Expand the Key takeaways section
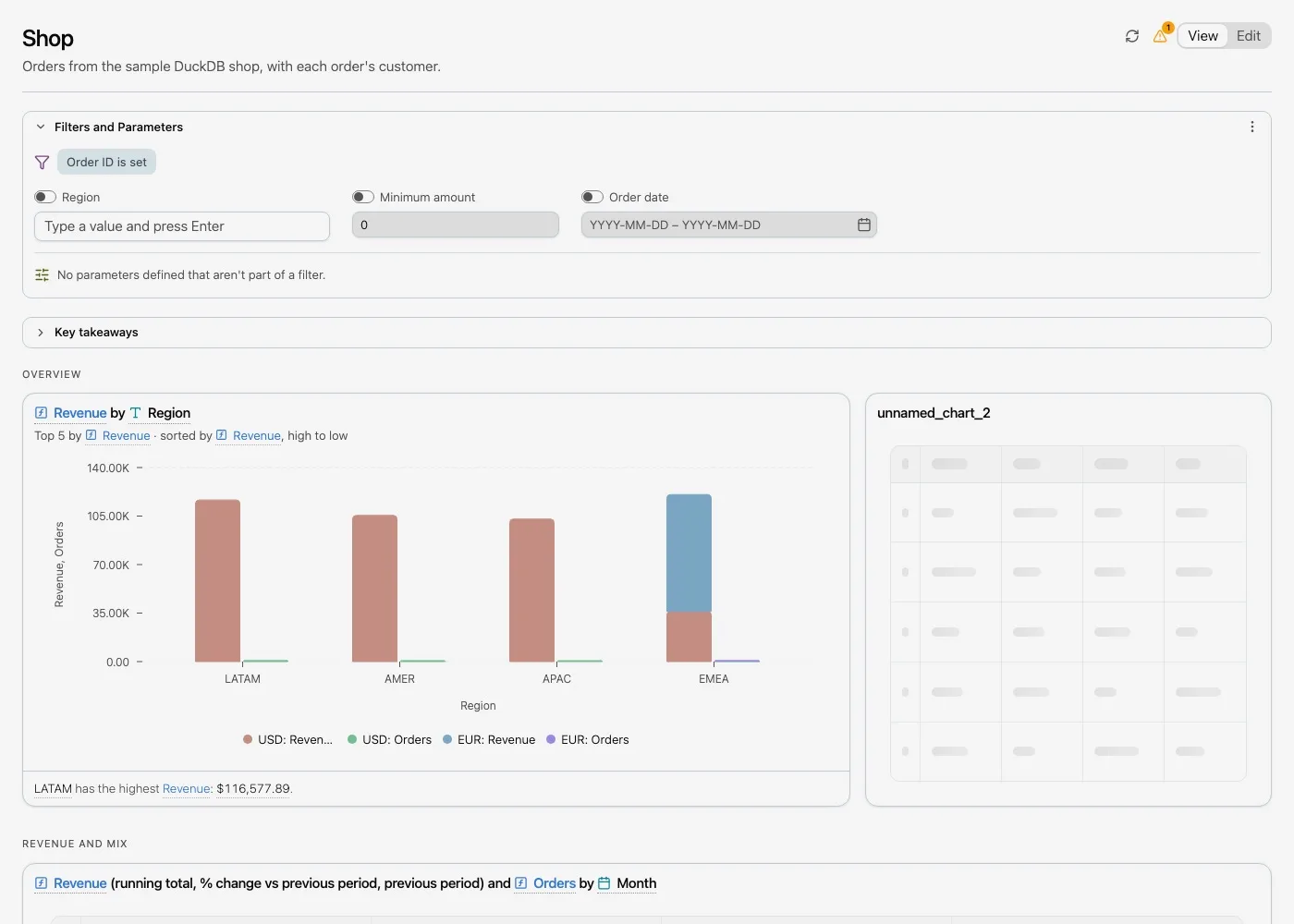 [x=41, y=333]
